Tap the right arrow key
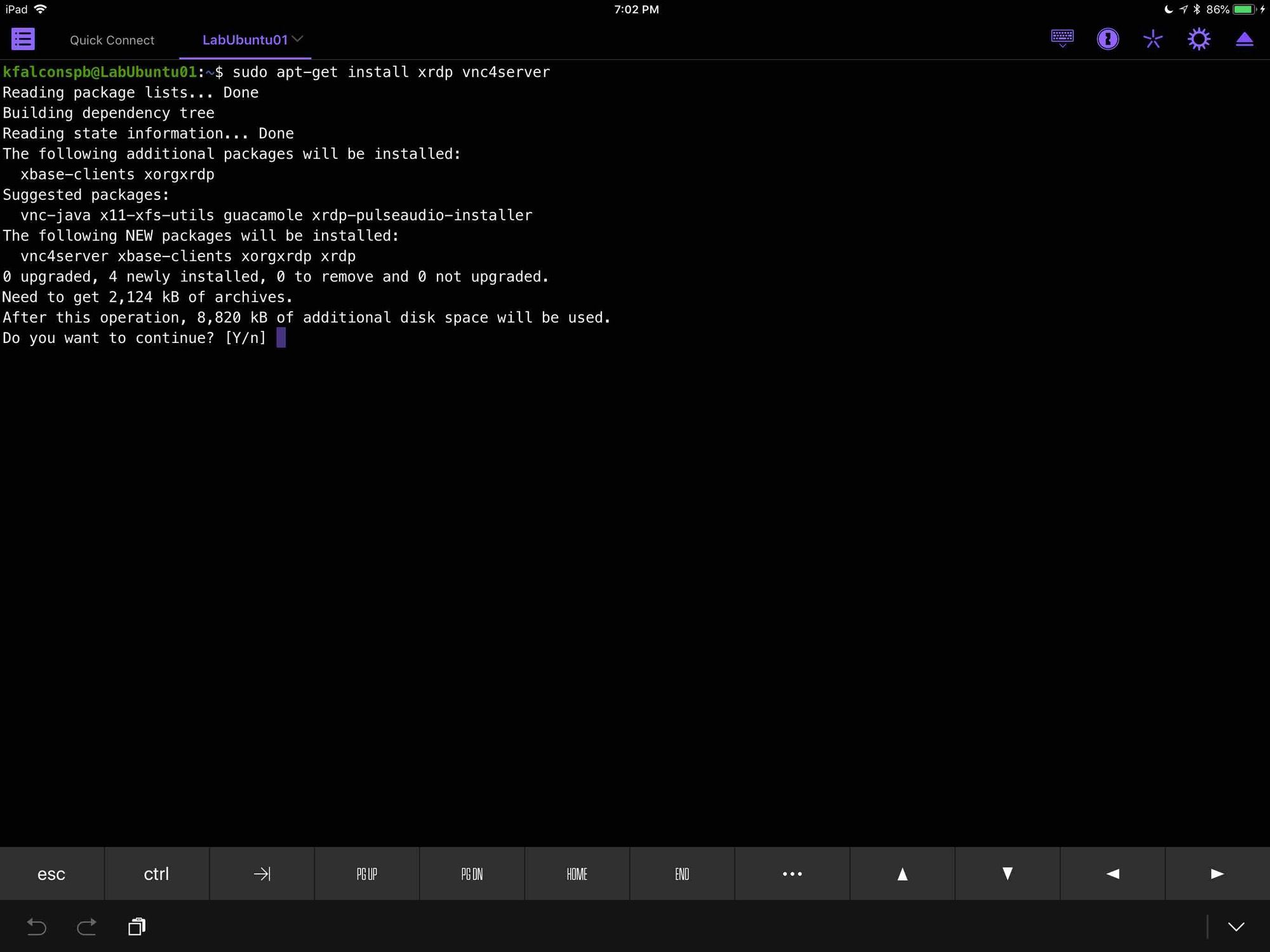1270x952 pixels. pos(1218,874)
